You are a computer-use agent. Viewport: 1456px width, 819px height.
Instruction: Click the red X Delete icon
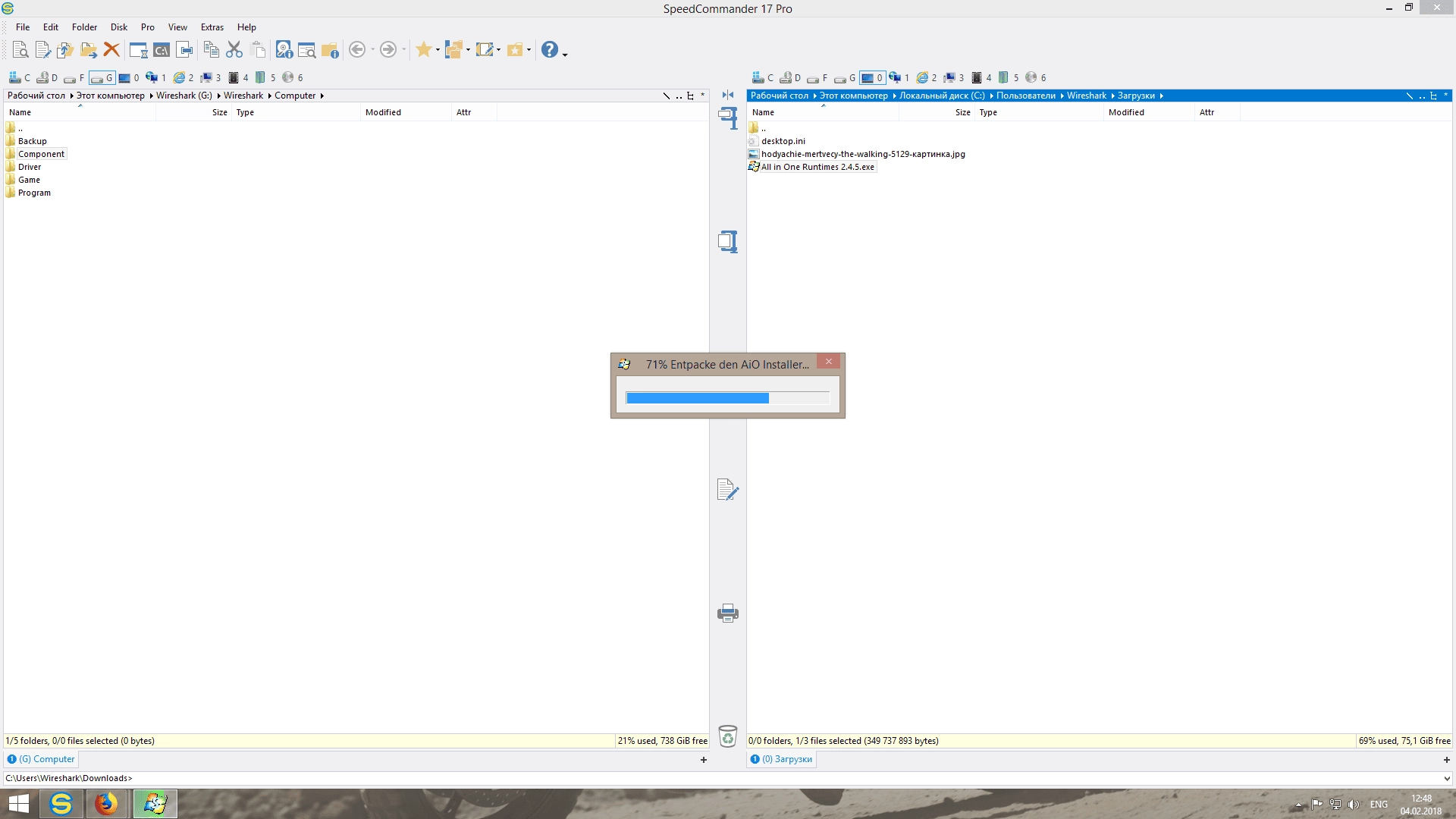(x=111, y=50)
